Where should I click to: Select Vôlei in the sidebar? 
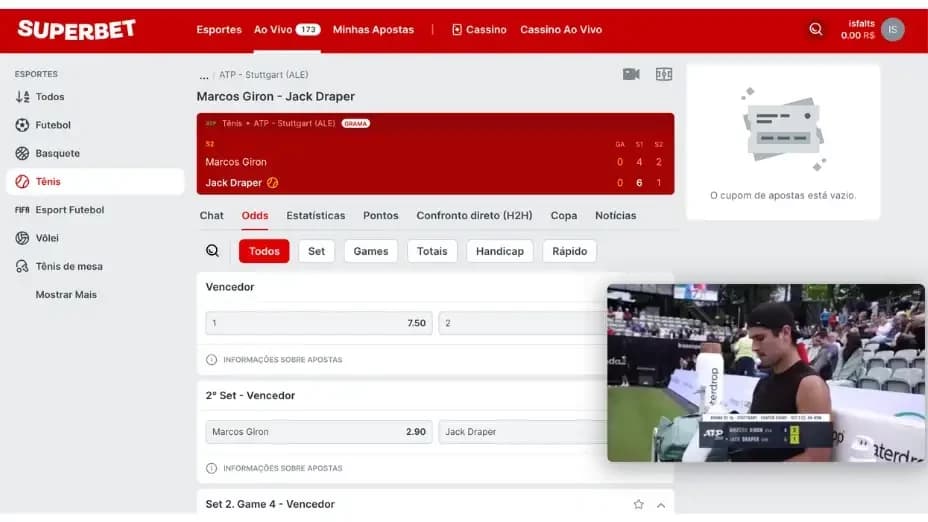(x=95, y=238)
